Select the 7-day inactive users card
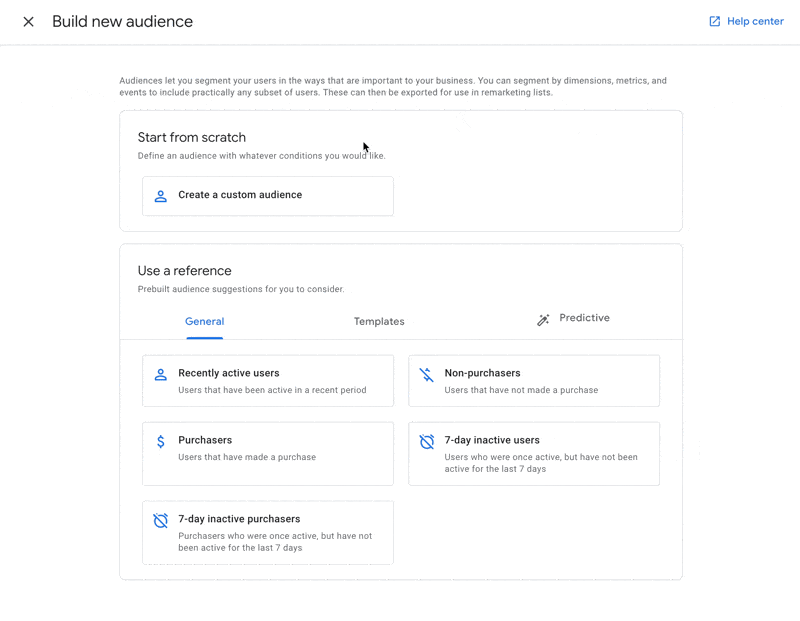 tap(534, 454)
